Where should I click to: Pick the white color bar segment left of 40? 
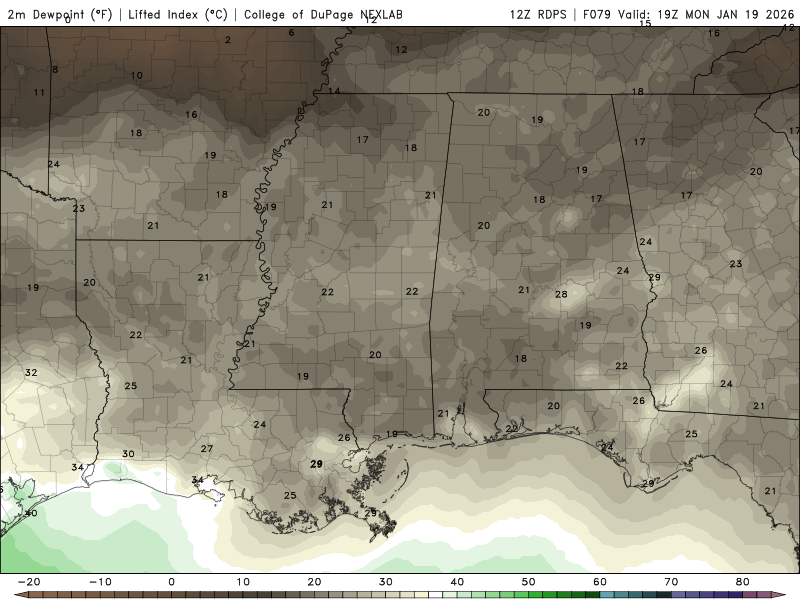pyautogui.click(x=435, y=594)
